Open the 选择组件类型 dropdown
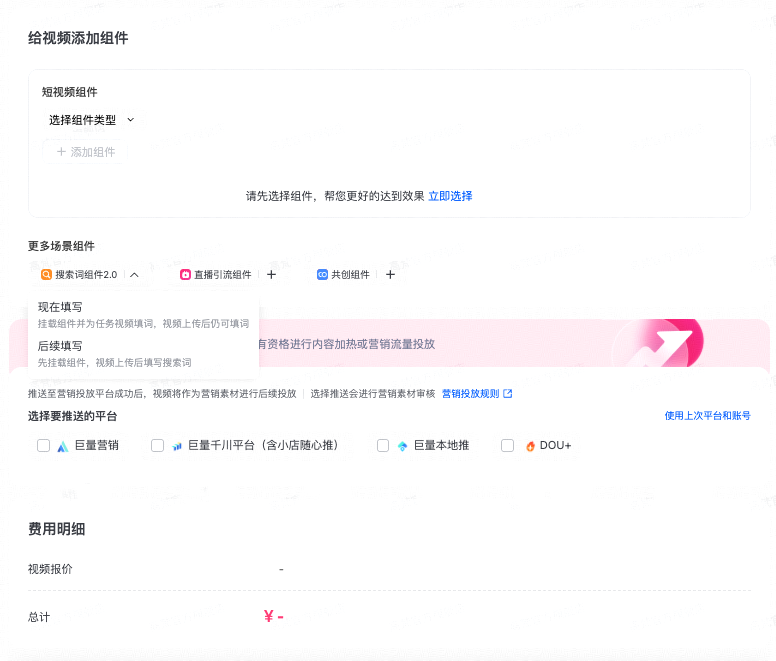The height and width of the screenshot is (661, 776). pyautogui.click(x=91, y=120)
